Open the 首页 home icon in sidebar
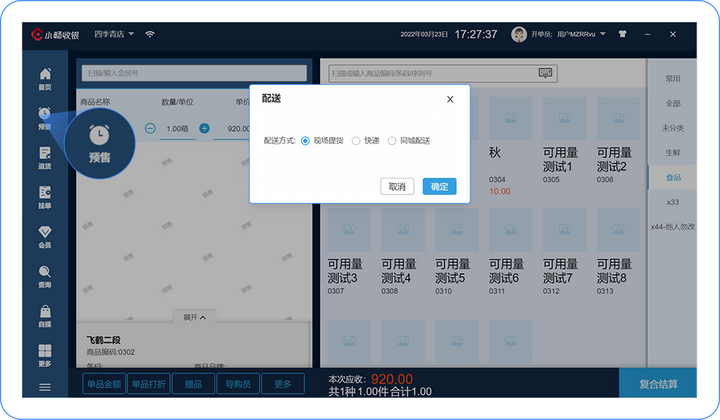 tap(45, 79)
